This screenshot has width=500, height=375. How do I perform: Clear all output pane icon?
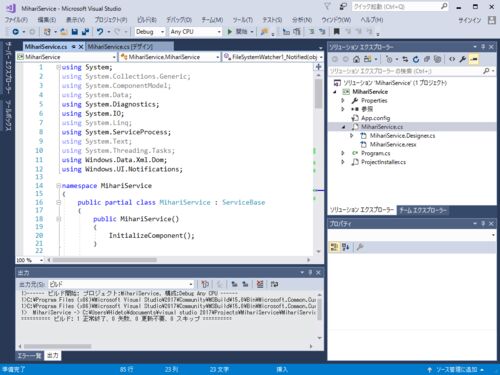(260, 284)
